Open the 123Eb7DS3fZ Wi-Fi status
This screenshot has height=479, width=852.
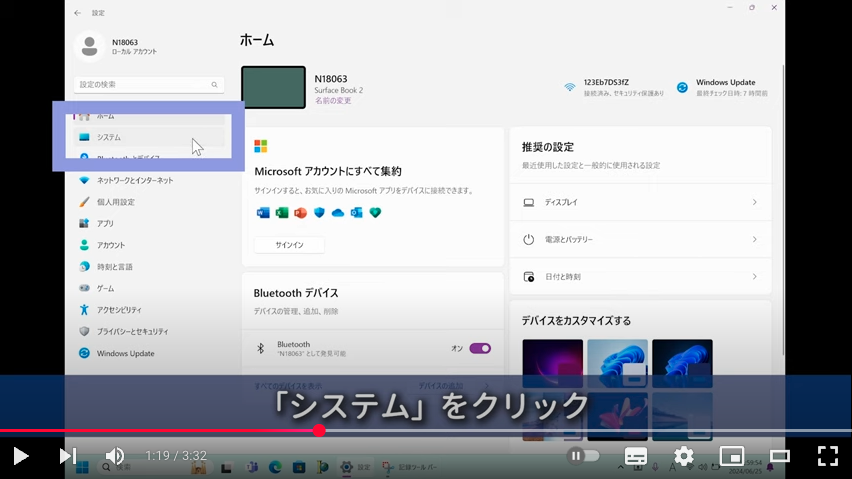pos(614,87)
